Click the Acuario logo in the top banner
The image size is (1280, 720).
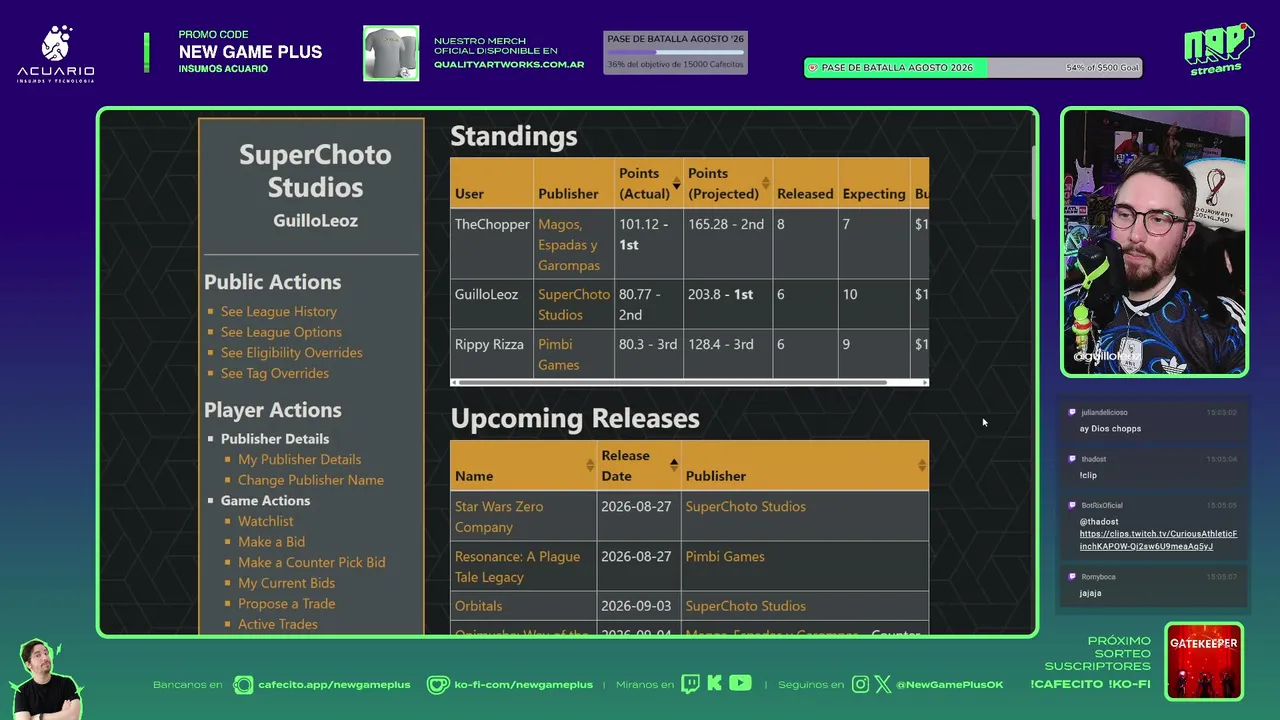pos(56,54)
